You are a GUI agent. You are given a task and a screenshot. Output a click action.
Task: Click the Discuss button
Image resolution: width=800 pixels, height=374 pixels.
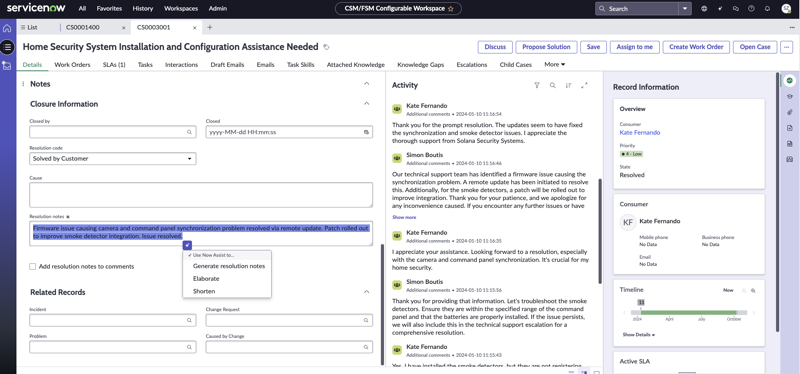[495, 47]
